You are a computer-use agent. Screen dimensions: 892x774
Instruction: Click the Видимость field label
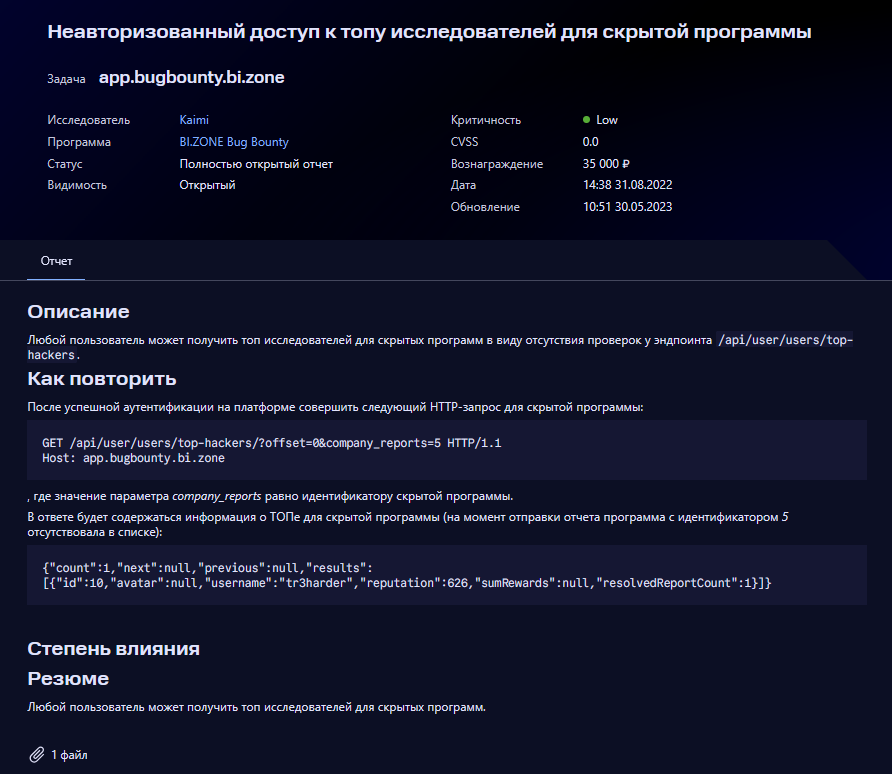(x=77, y=185)
